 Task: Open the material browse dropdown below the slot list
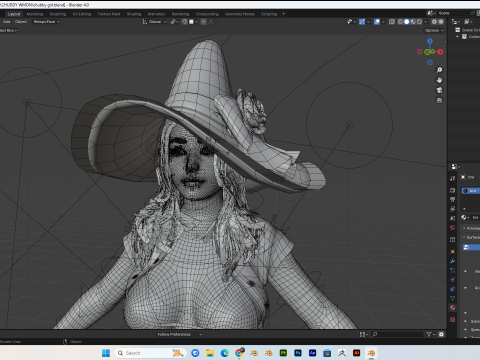tap(465, 217)
